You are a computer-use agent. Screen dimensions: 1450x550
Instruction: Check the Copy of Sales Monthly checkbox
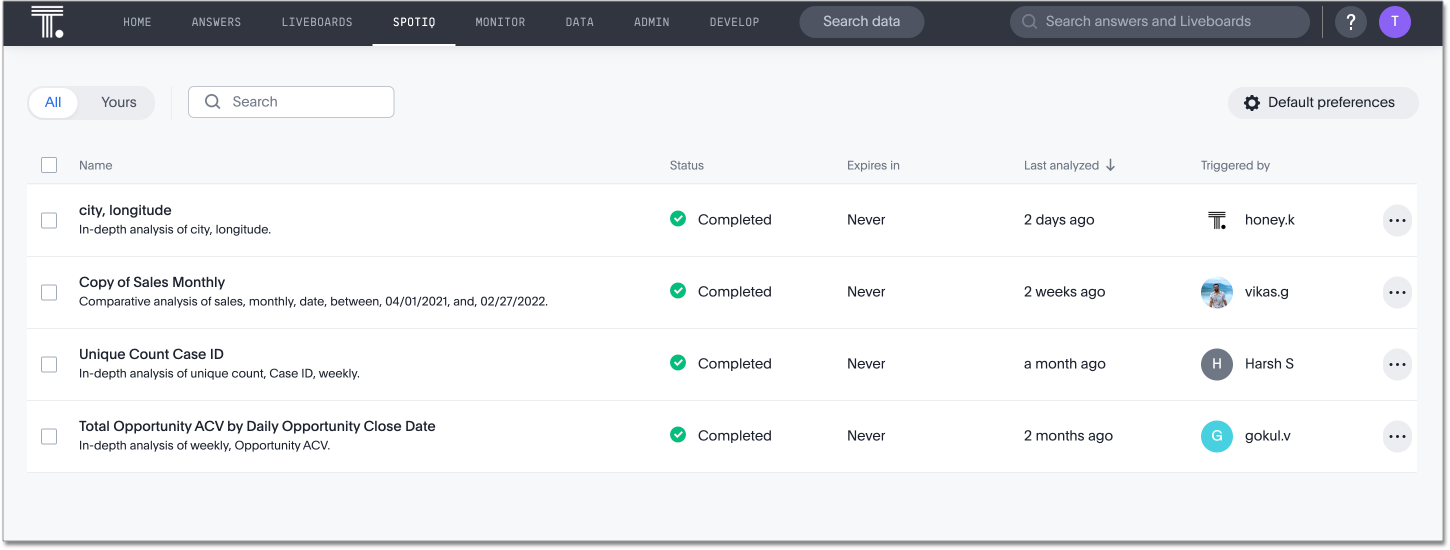click(49, 292)
